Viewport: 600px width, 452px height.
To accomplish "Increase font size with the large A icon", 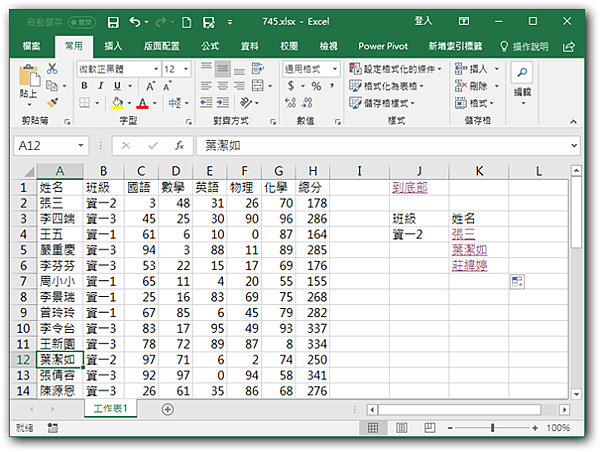I will point(150,86).
